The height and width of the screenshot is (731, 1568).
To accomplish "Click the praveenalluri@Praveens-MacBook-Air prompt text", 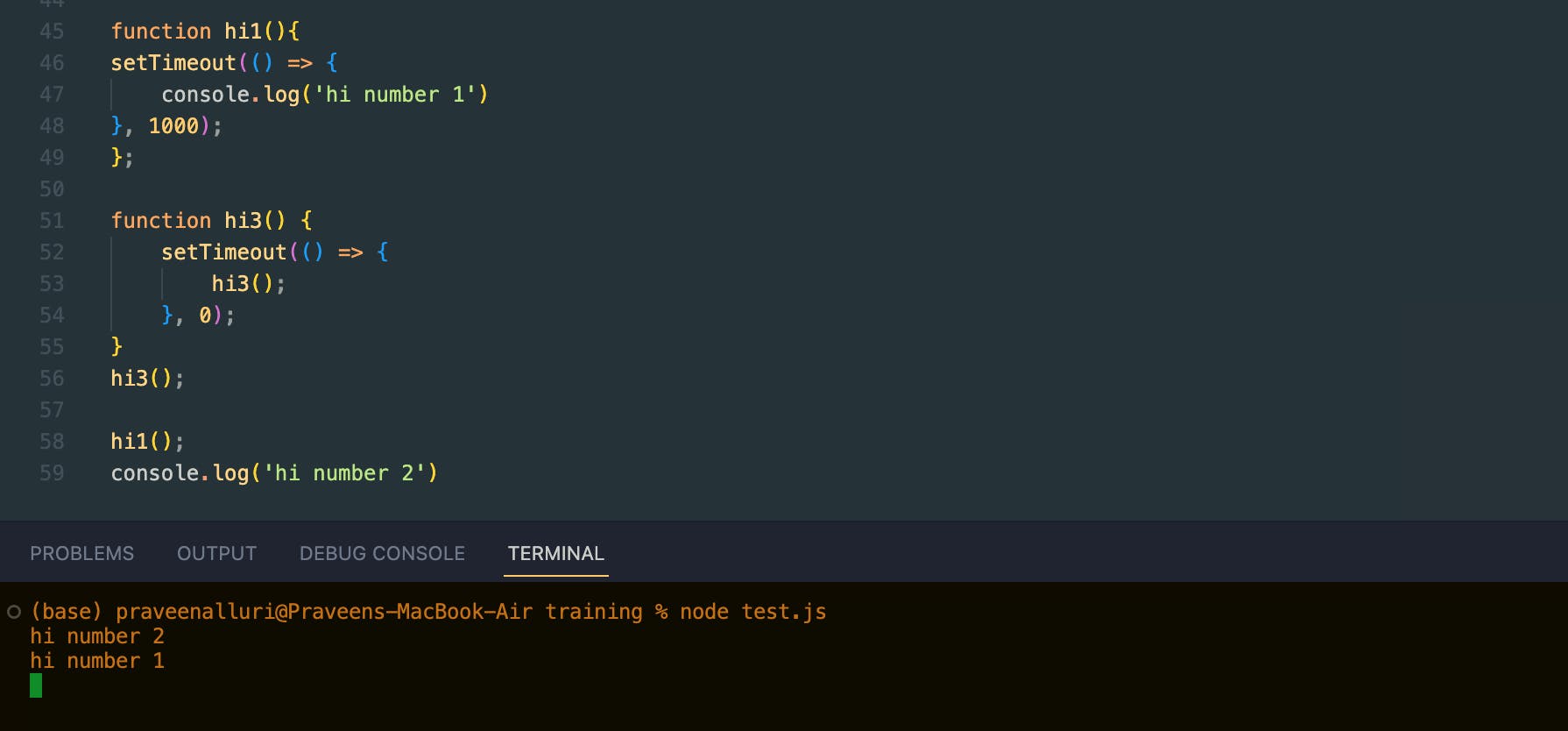I will click(324, 612).
